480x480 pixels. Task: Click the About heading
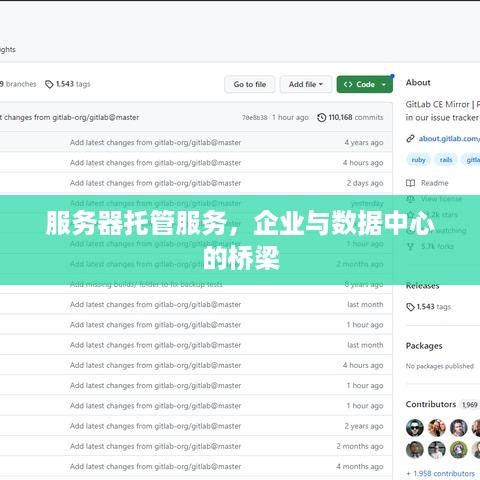coord(418,83)
